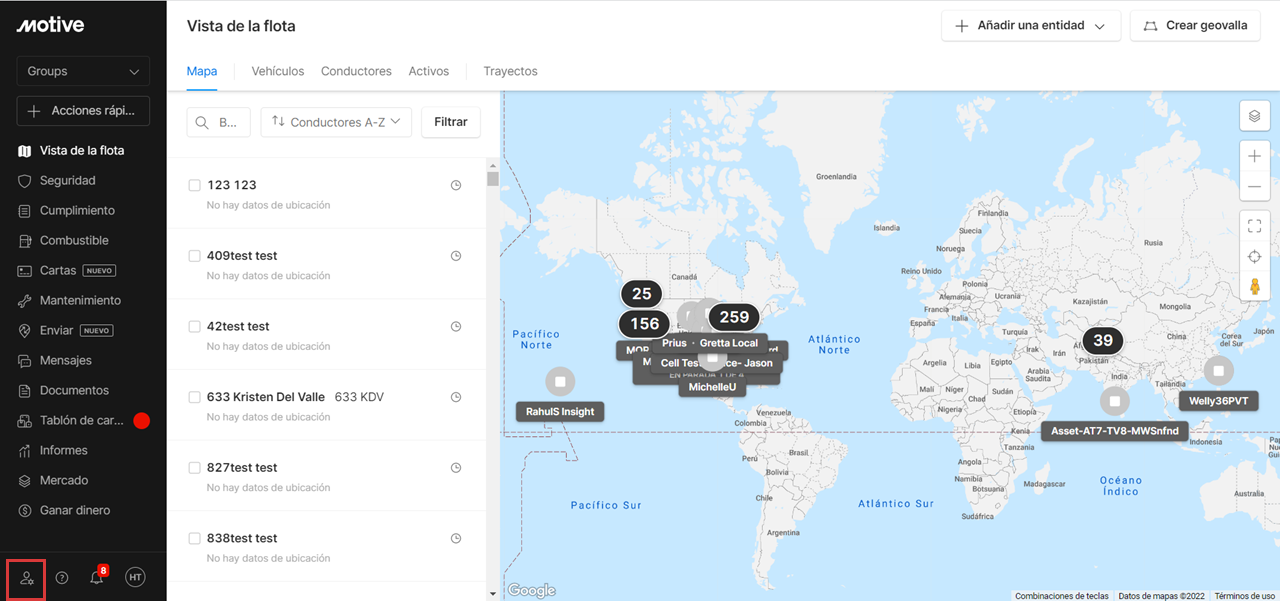Image resolution: width=1280 pixels, height=601 pixels.
Task: Open the help question mark icon
Action: coord(62,578)
